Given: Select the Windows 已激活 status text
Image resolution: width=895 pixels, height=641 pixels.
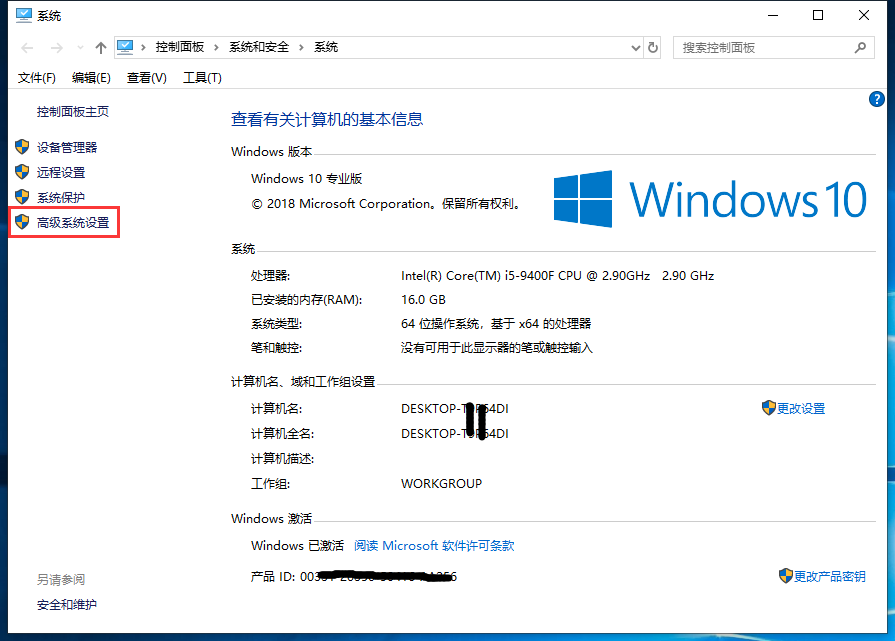Looking at the screenshot, I should pos(297,546).
